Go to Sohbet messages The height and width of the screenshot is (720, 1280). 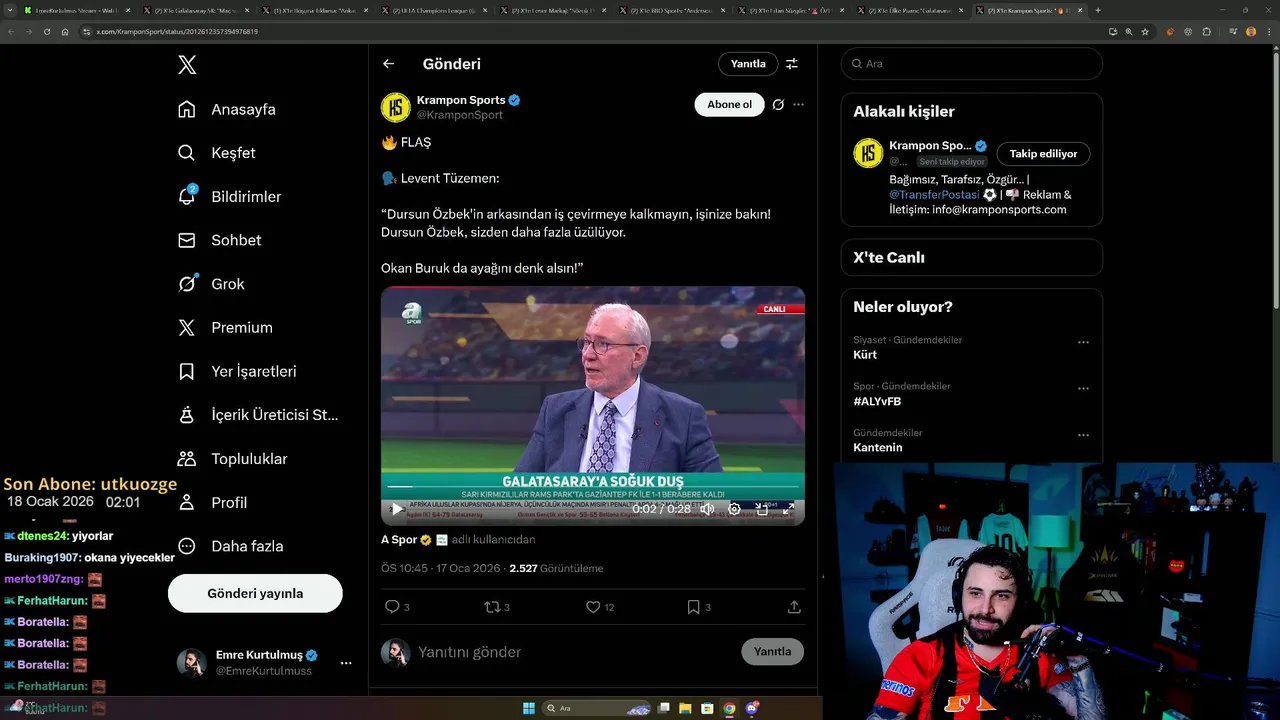pos(220,240)
